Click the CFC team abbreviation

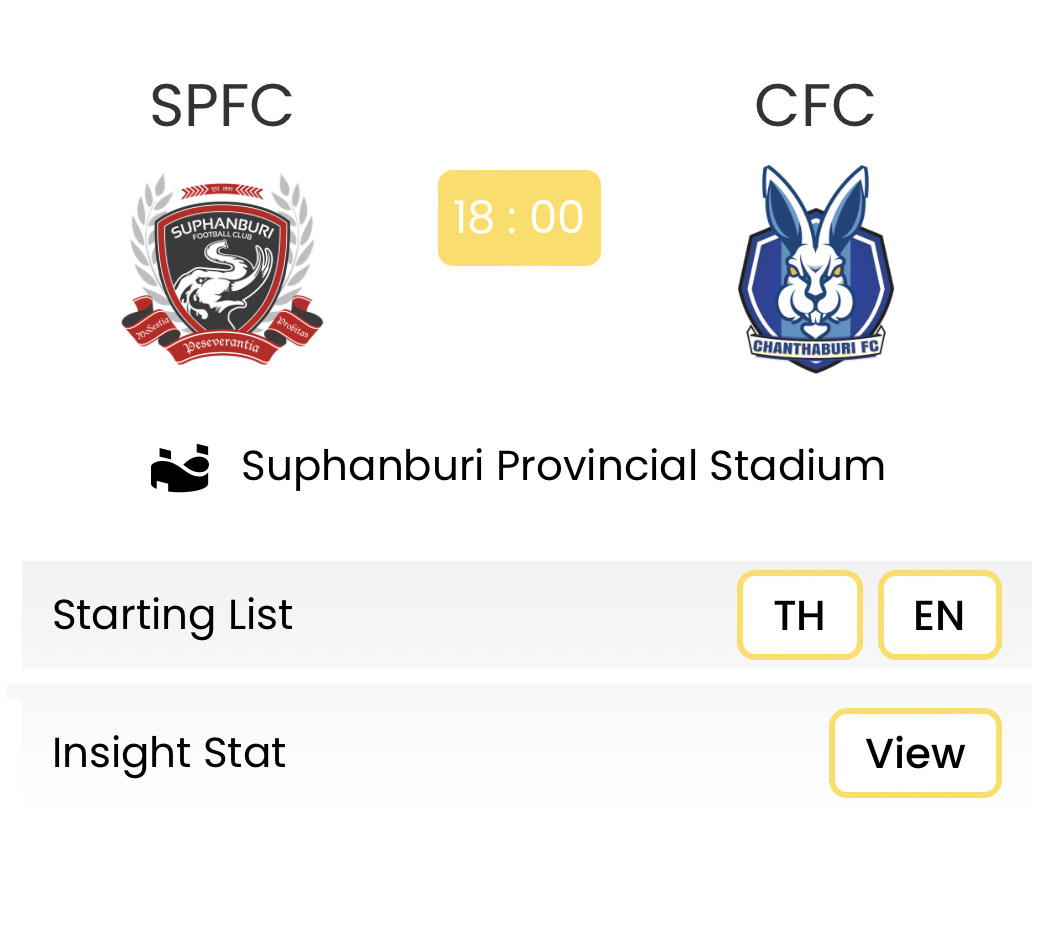[815, 105]
